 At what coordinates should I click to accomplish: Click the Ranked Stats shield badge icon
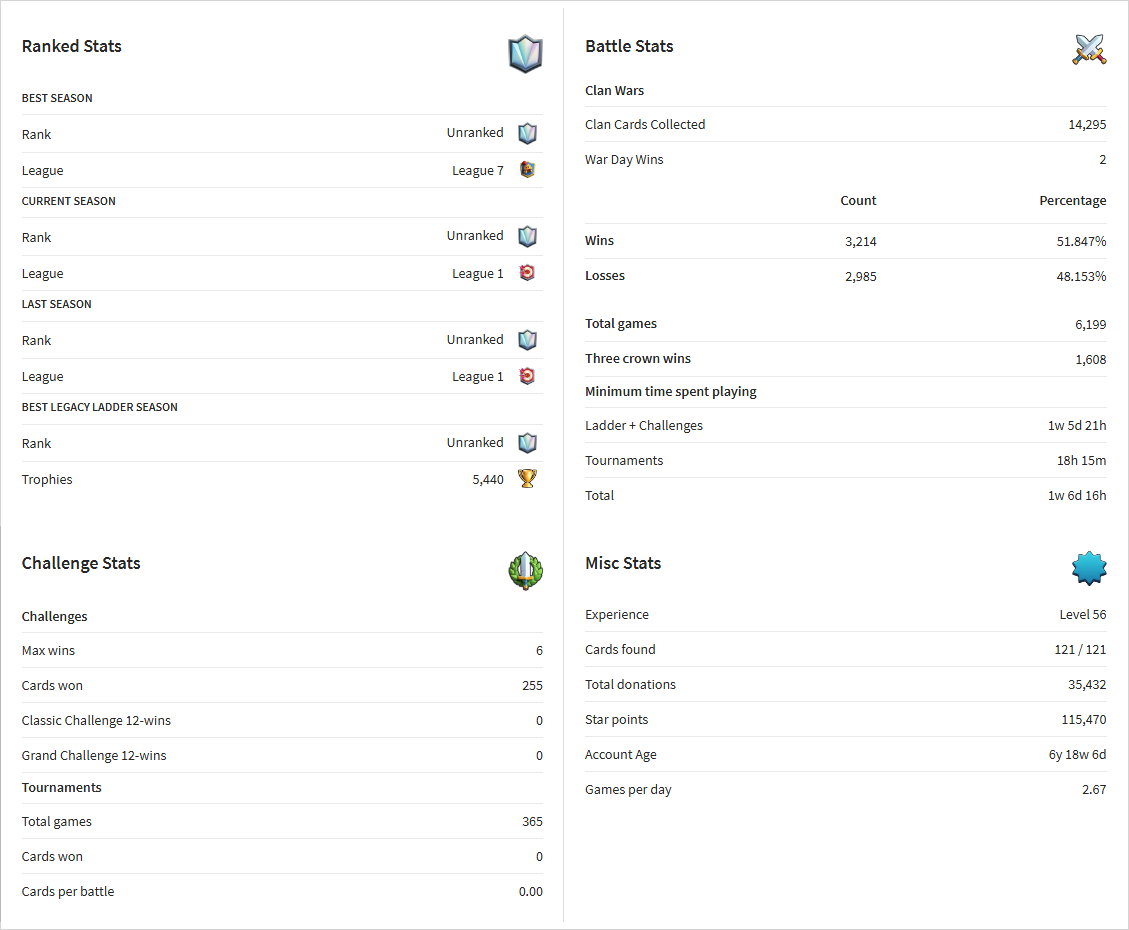click(x=526, y=54)
